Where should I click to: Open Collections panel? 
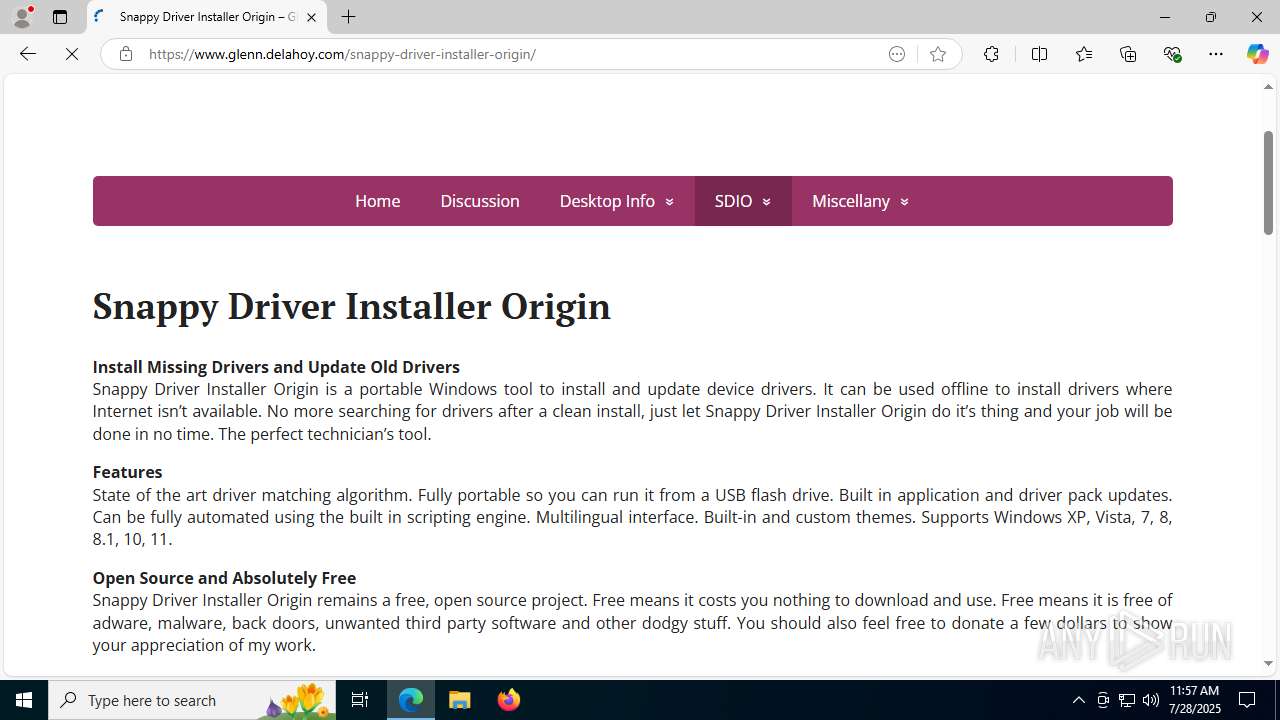(1128, 54)
